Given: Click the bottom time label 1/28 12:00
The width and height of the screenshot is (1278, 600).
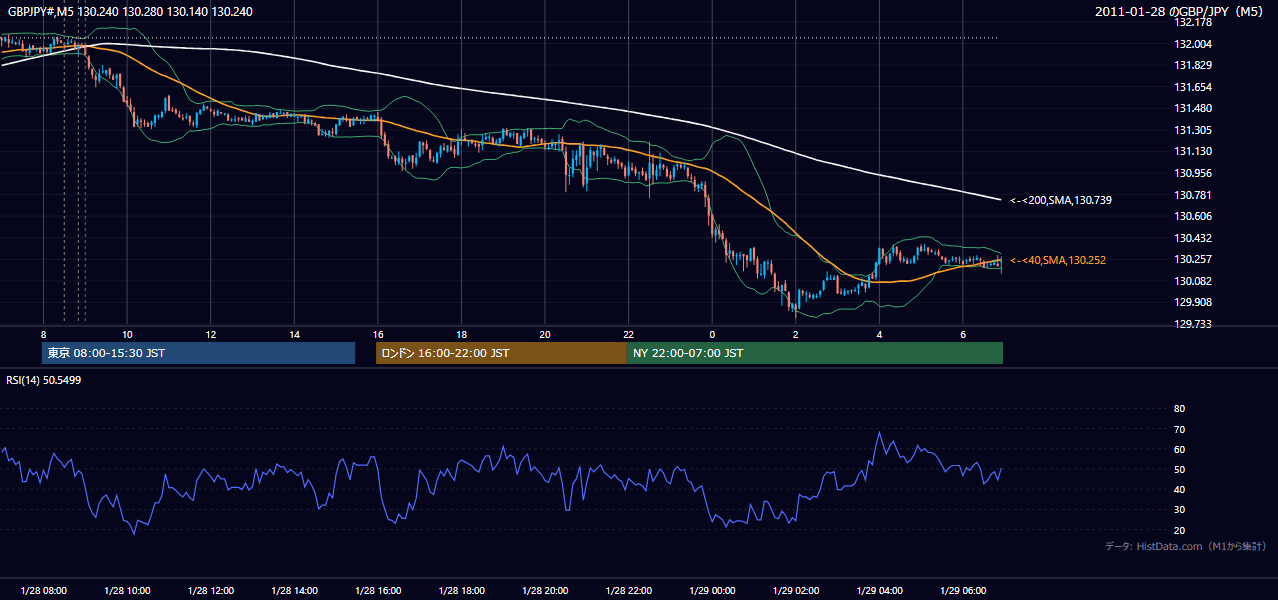Looking at the screenshot, I should 210,591.
